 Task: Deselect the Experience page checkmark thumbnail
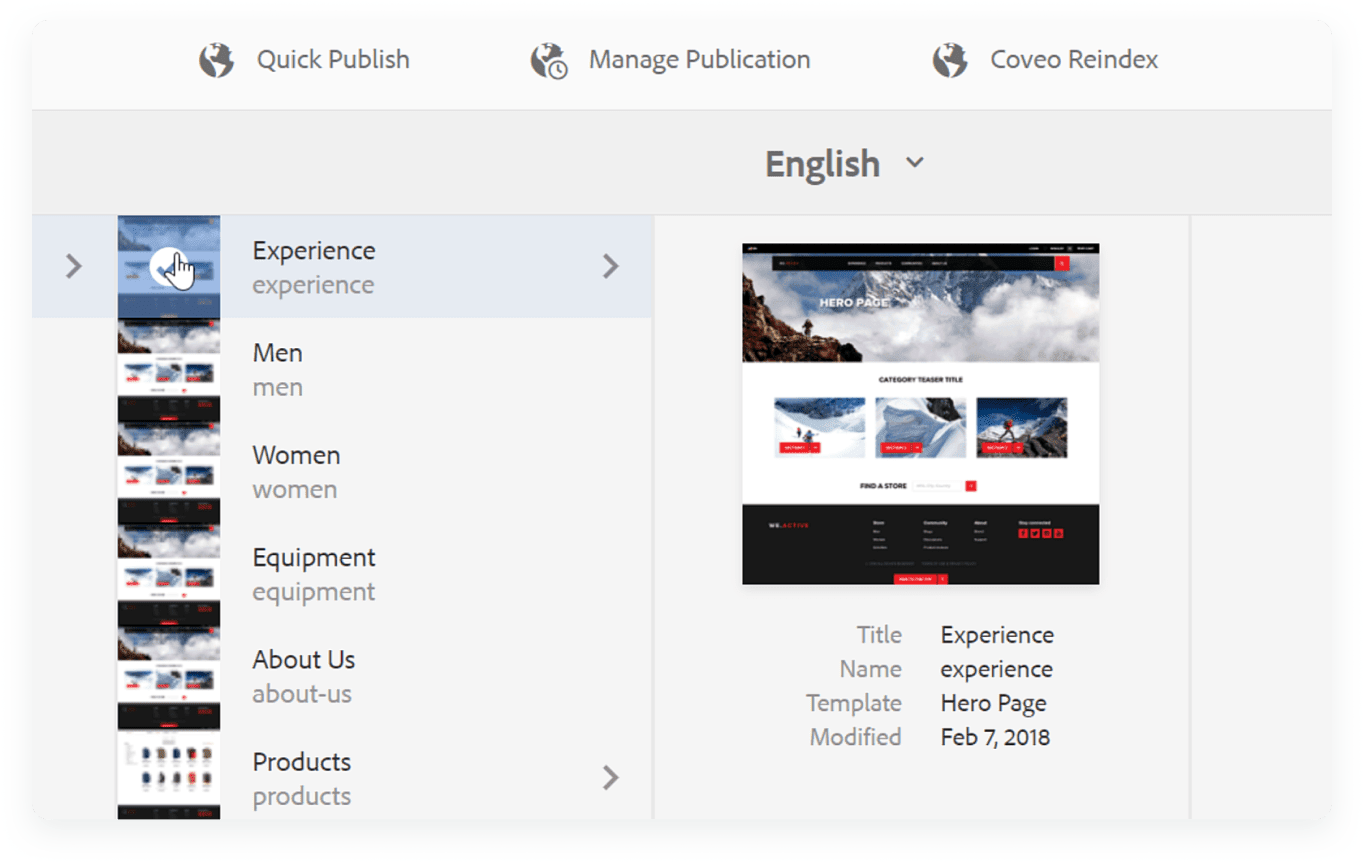[169, 267]
